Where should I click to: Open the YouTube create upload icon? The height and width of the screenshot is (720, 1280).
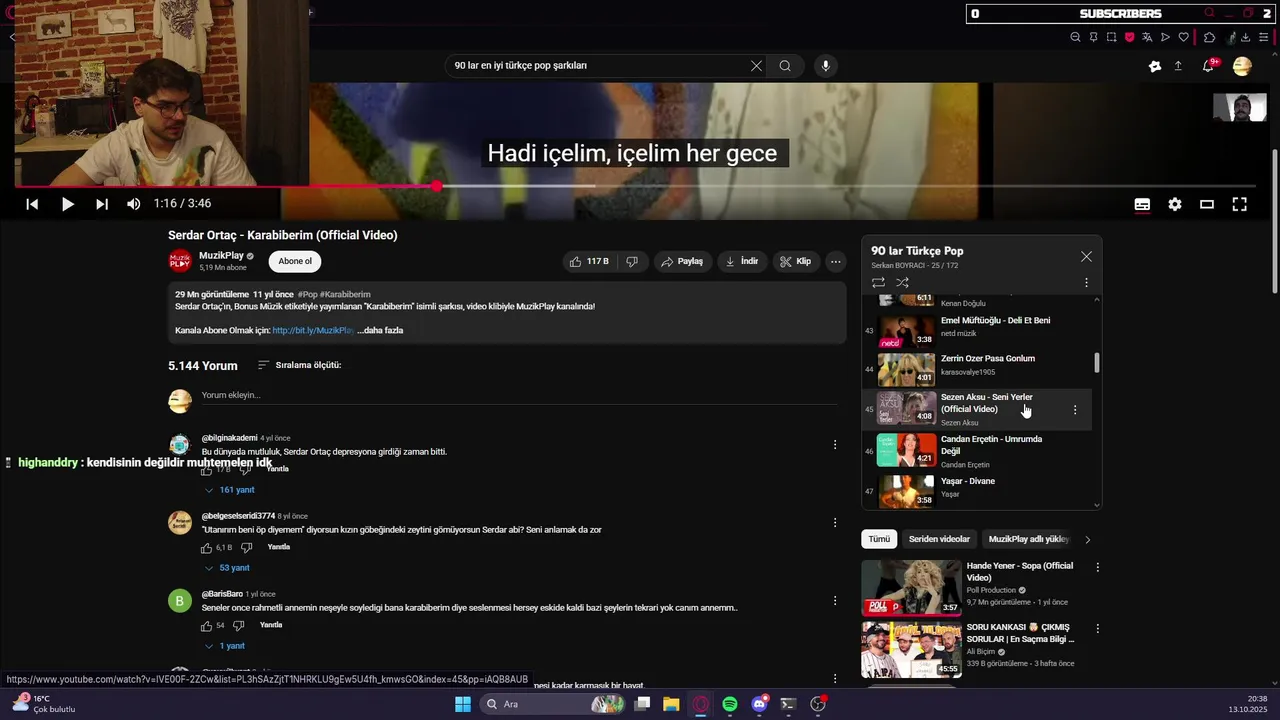1178,66
